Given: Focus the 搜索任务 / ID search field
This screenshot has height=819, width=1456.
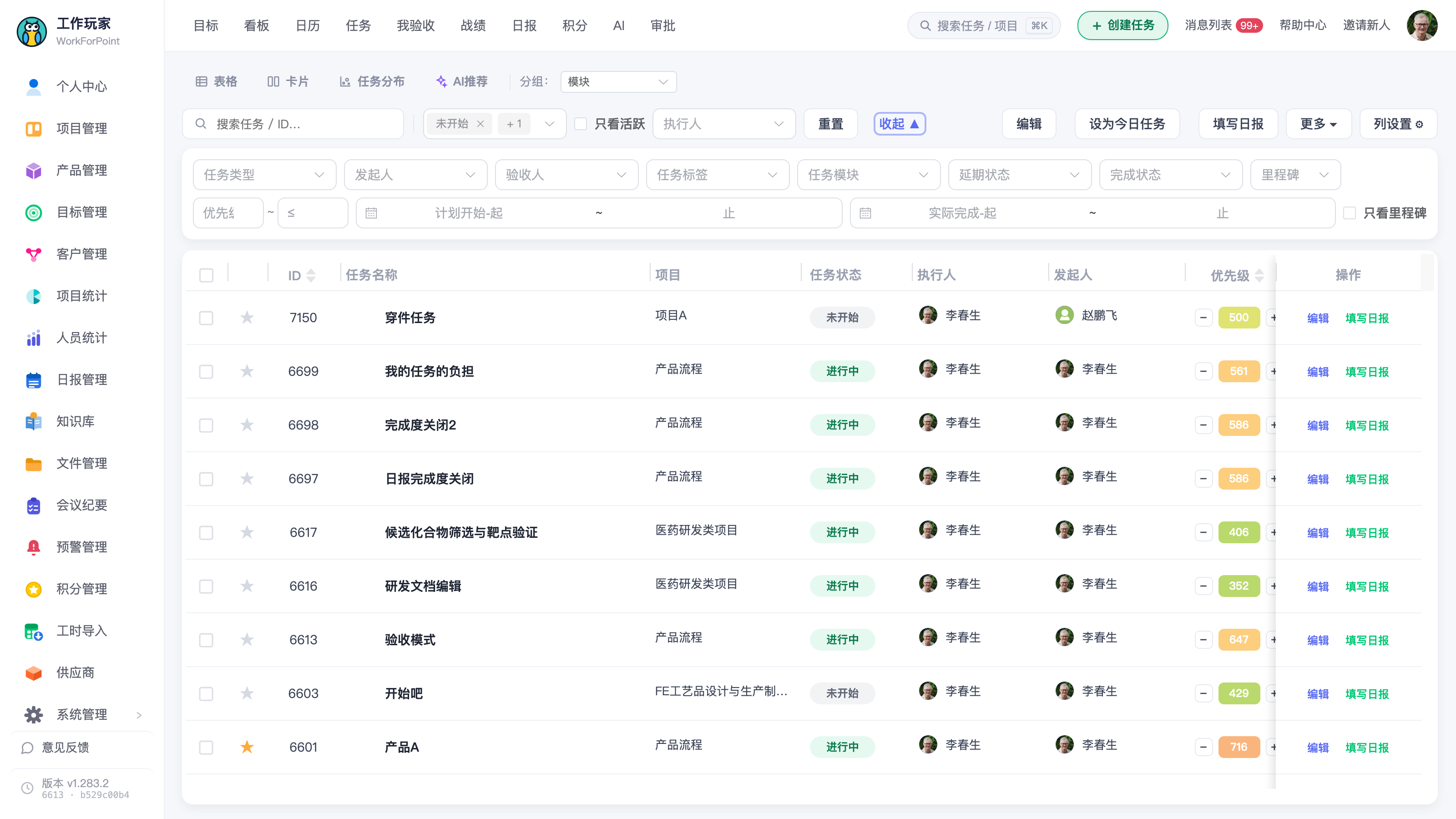Looking at the screenshot, I should (x=293, y=124).
